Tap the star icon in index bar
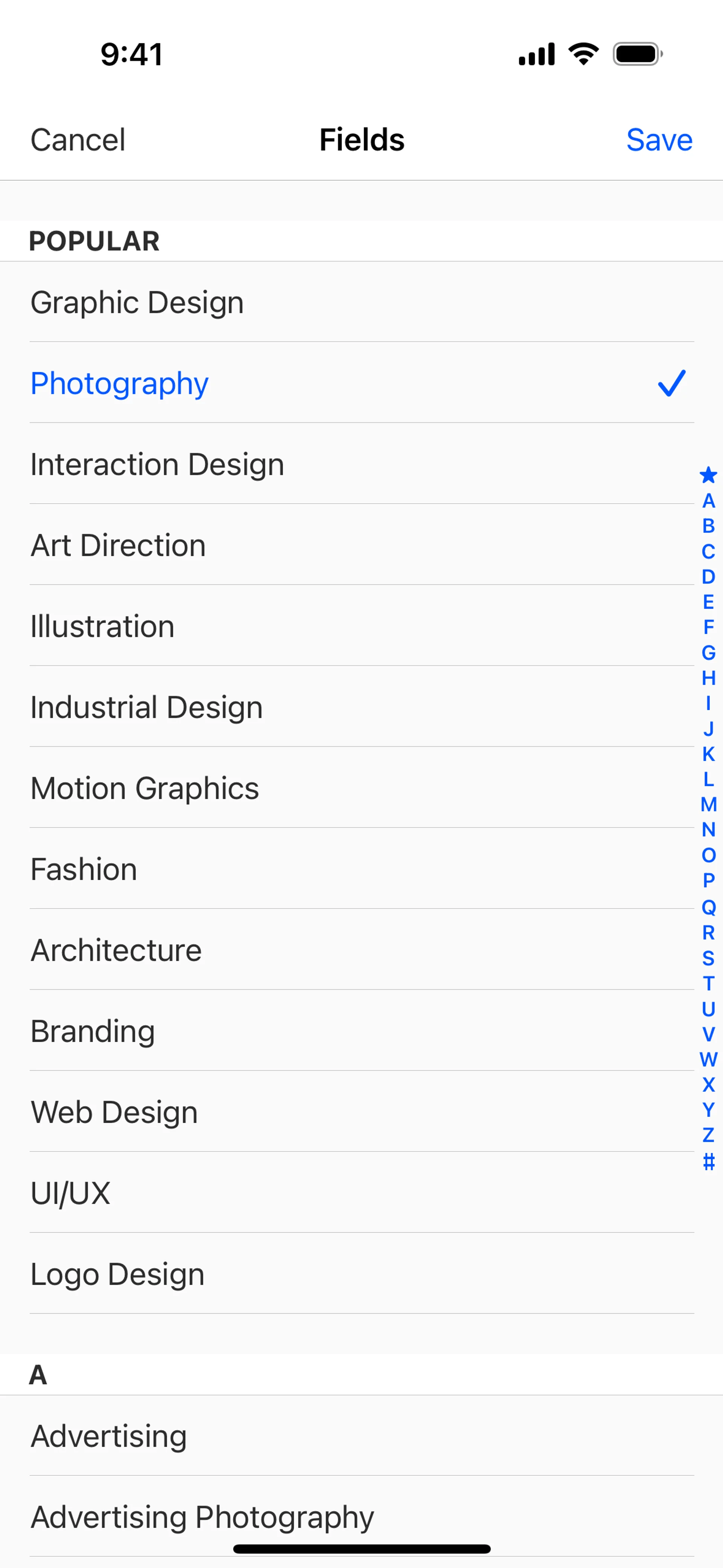This screenshot has height=1568, width=723. click(x=708, y=475)
